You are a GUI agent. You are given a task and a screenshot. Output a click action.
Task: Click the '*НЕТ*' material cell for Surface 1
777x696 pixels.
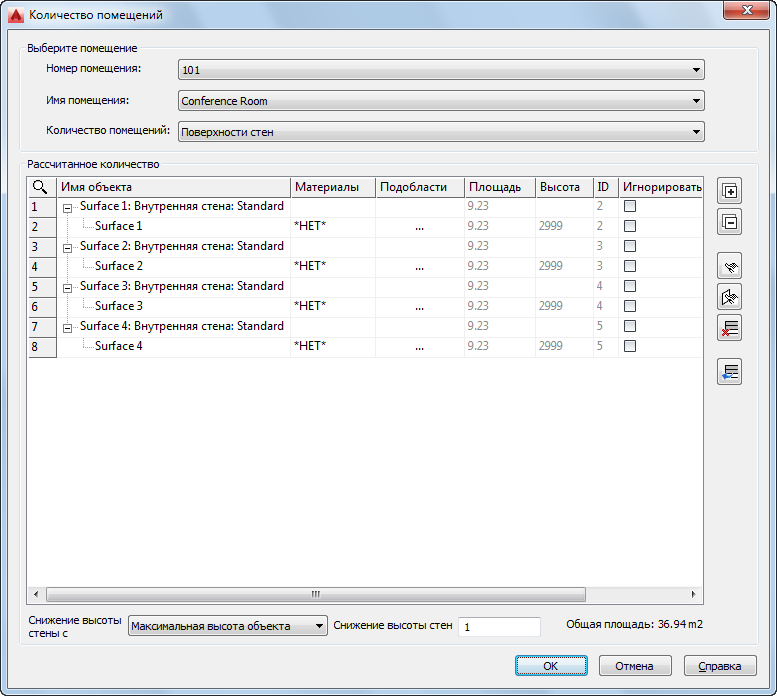coord(333,226)
